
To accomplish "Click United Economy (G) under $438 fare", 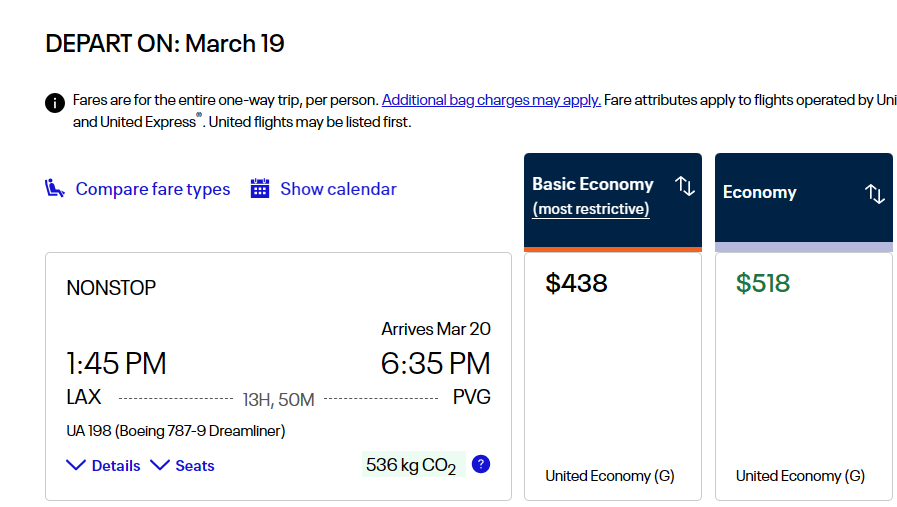I will tap(610, 476).
